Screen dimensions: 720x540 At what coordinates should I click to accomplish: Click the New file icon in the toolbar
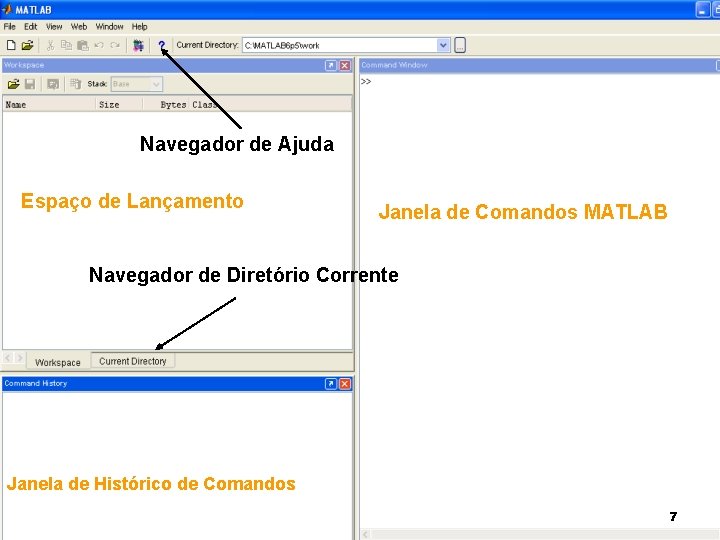coord(11,45)
